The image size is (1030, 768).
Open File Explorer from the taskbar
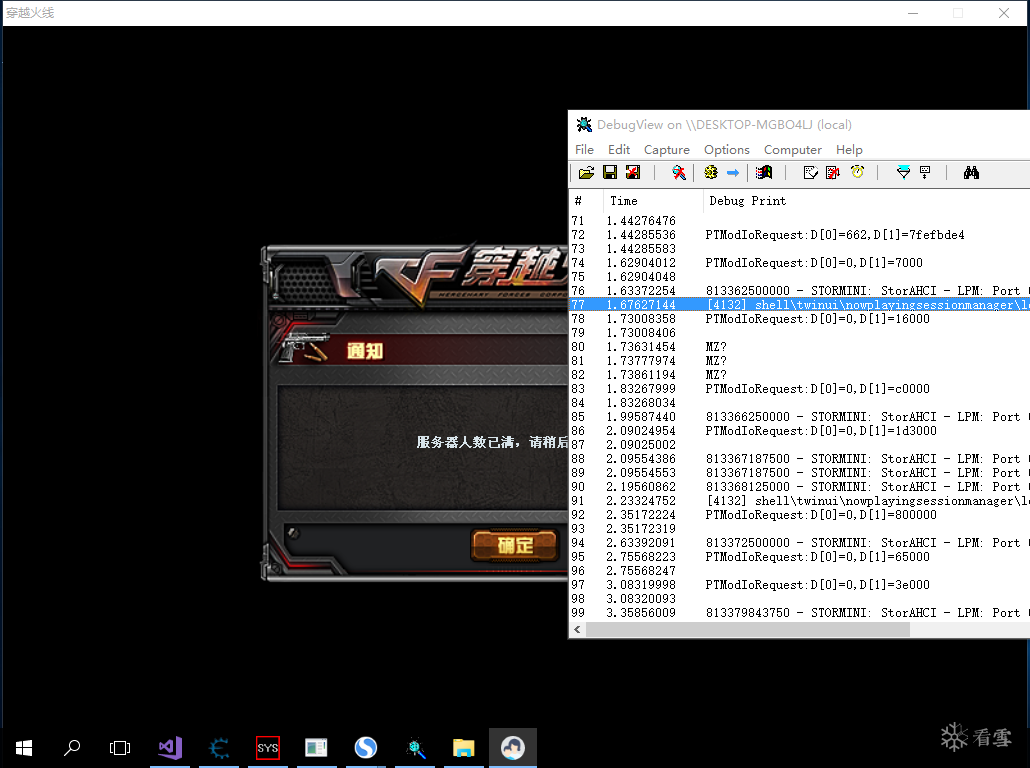tap(463, 748)
